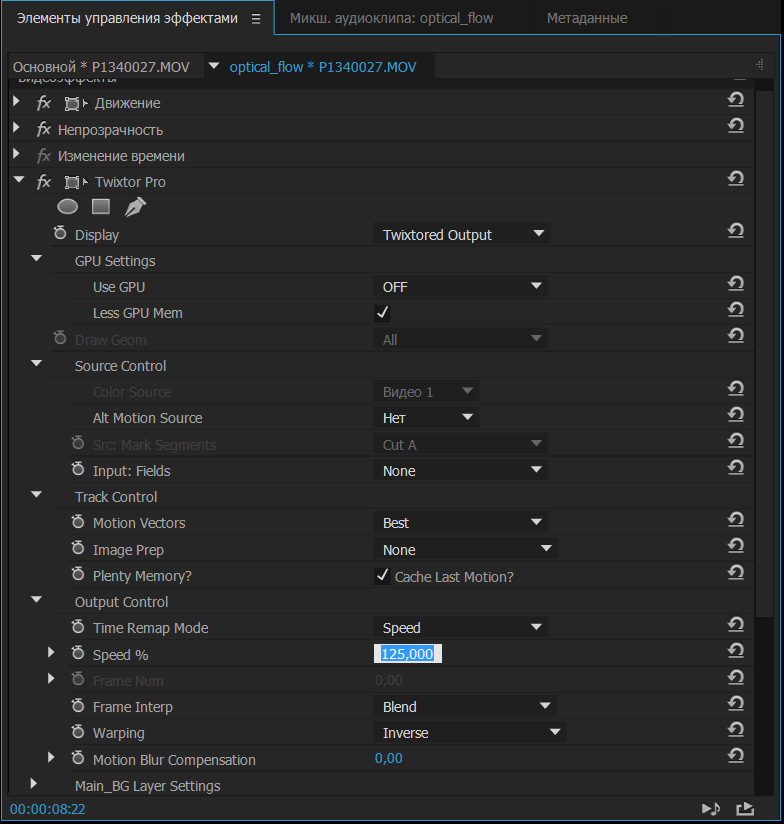Collapse the GPU Settings group
Screen dimensions: 784x824
(36, 258)
